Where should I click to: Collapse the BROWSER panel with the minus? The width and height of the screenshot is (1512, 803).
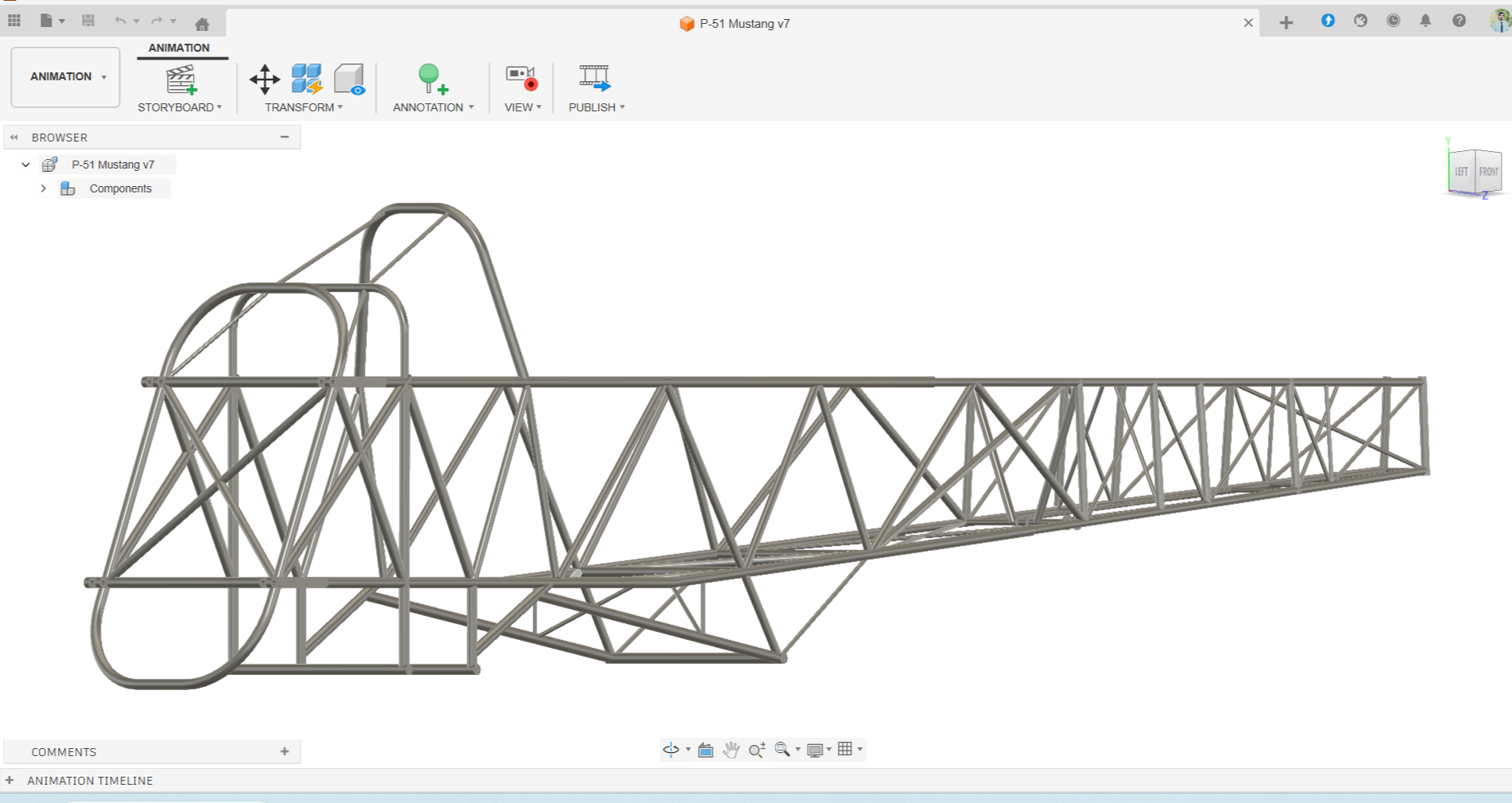coord(285,137)
